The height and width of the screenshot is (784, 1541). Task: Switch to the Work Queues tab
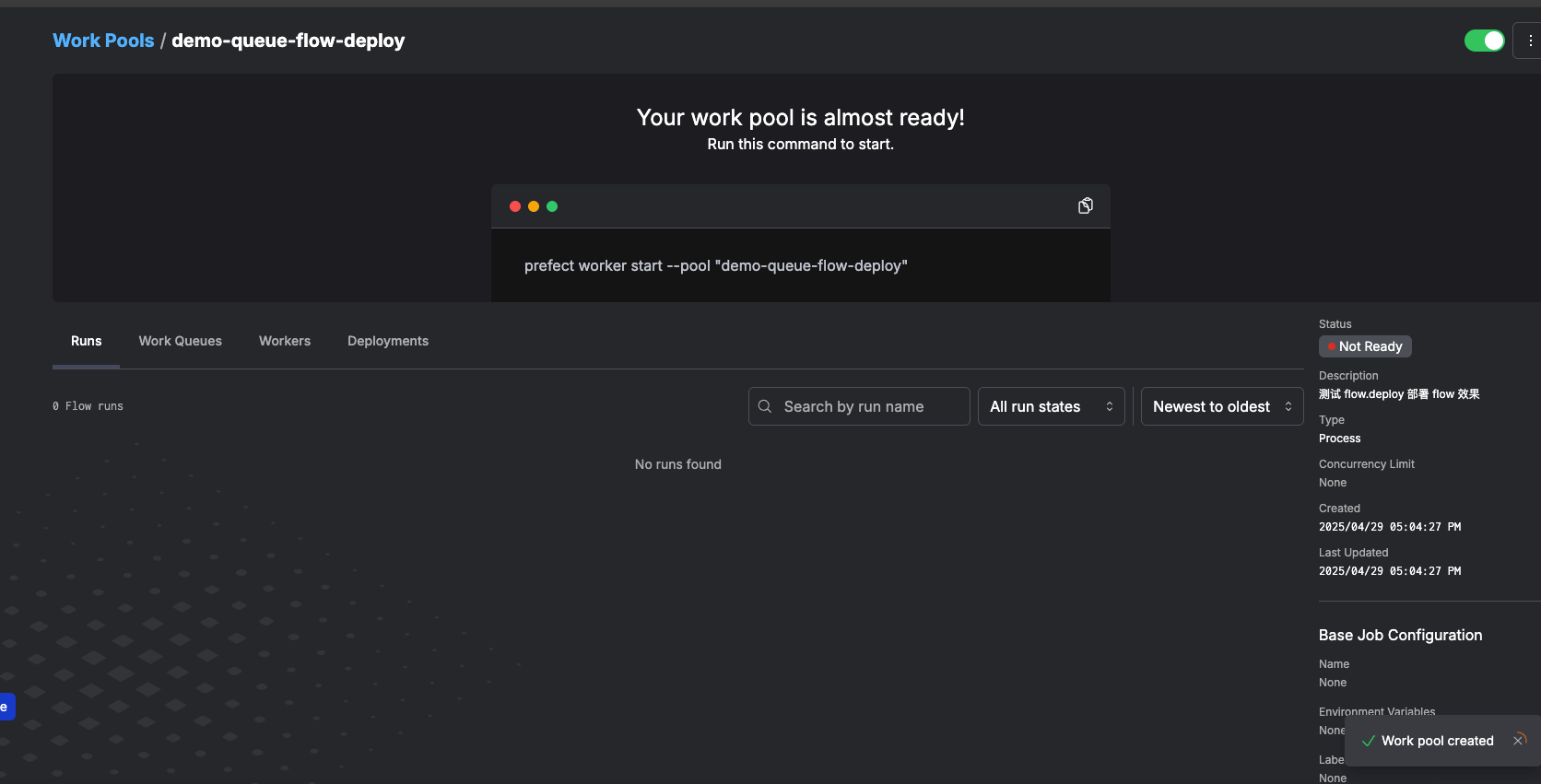[181, 341]
